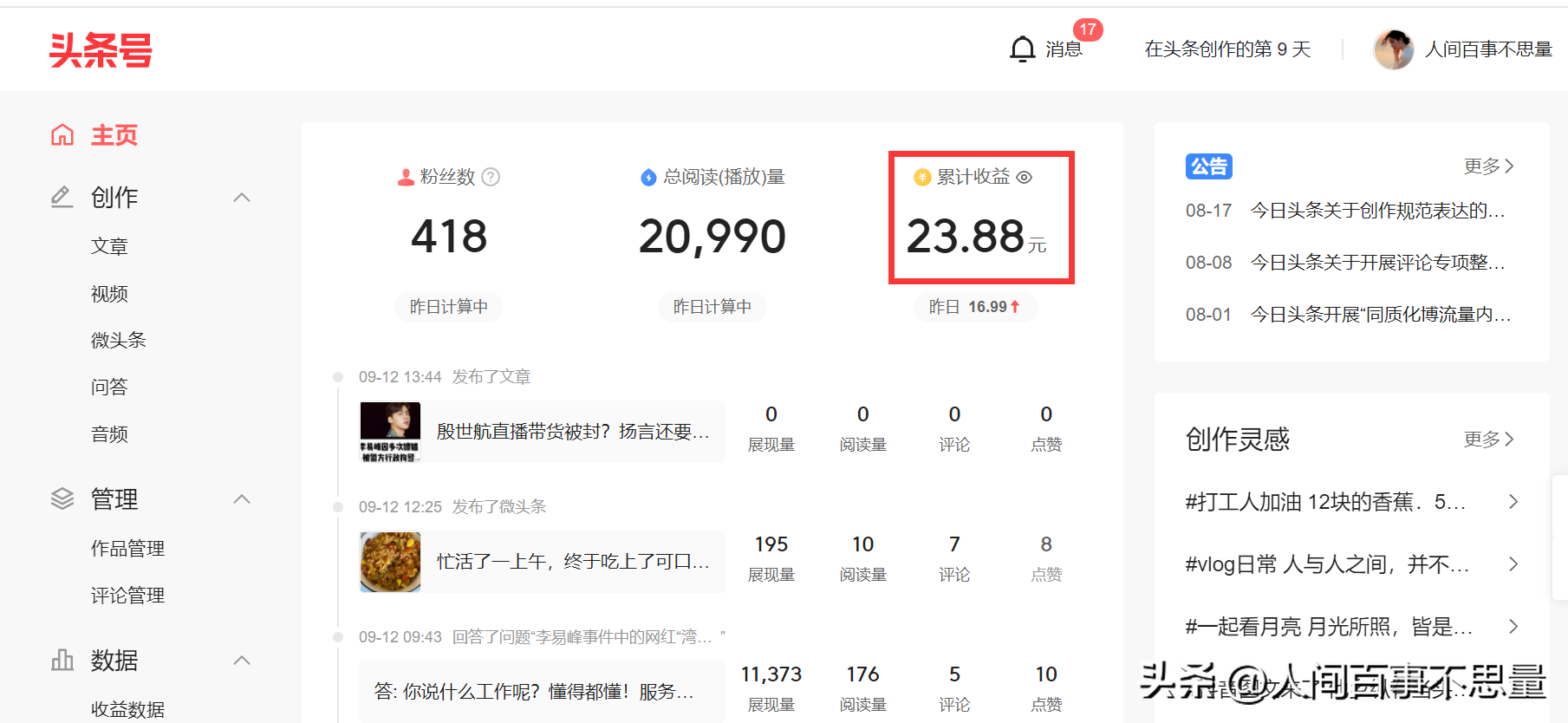Screen dimensions: 1568x723
Task: Click the 殷世航 article thumbnail
Action: click(390, 432)
